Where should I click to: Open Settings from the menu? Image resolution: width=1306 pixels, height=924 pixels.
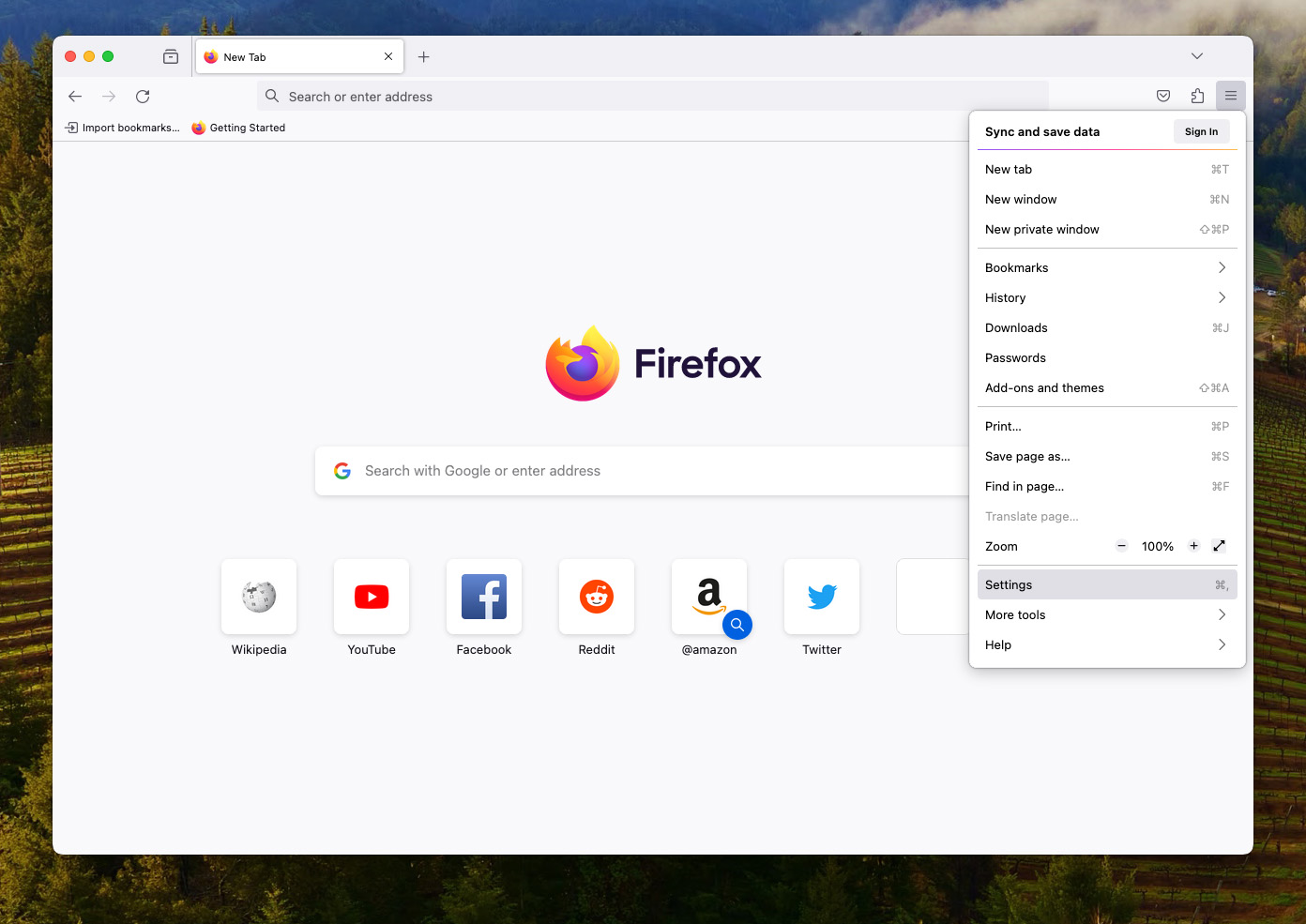pos(1107,585)
